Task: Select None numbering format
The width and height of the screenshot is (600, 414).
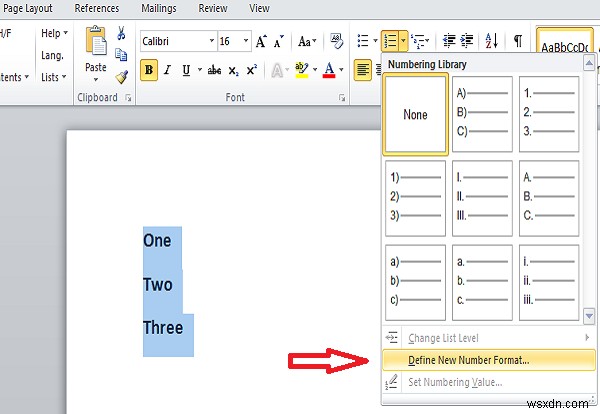Action: pos(416,114)
